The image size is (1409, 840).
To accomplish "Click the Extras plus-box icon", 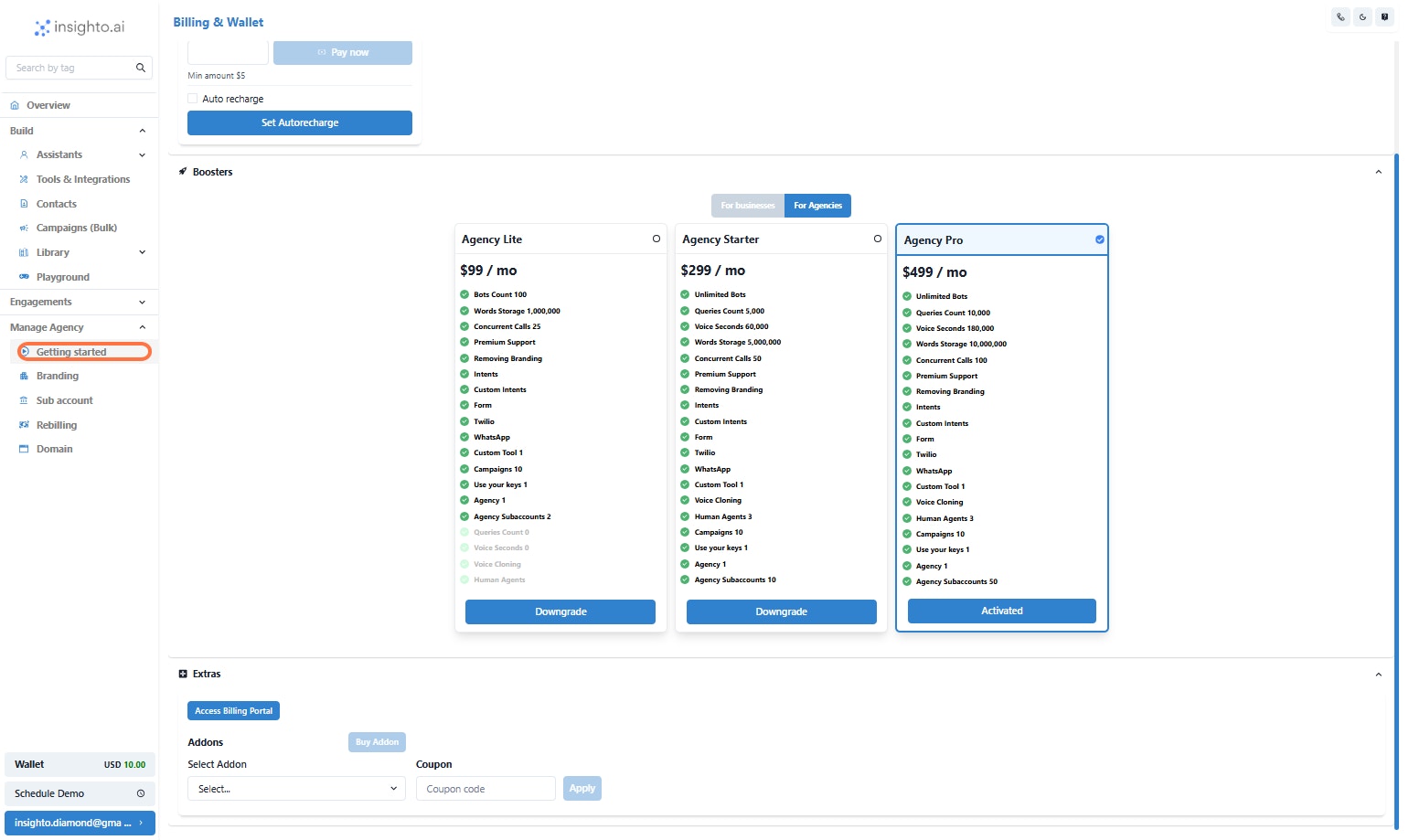I will click(183, 674).
